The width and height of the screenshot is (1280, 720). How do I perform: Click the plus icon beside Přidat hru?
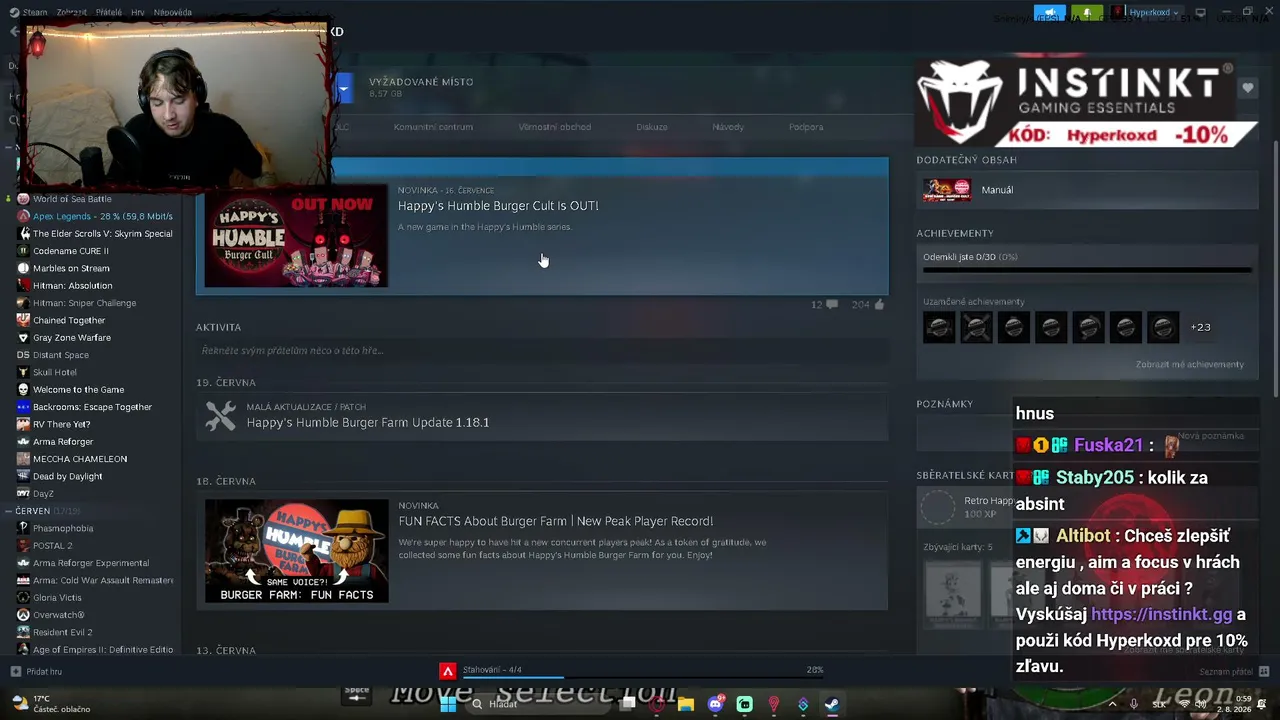click(x=15, y=672)
